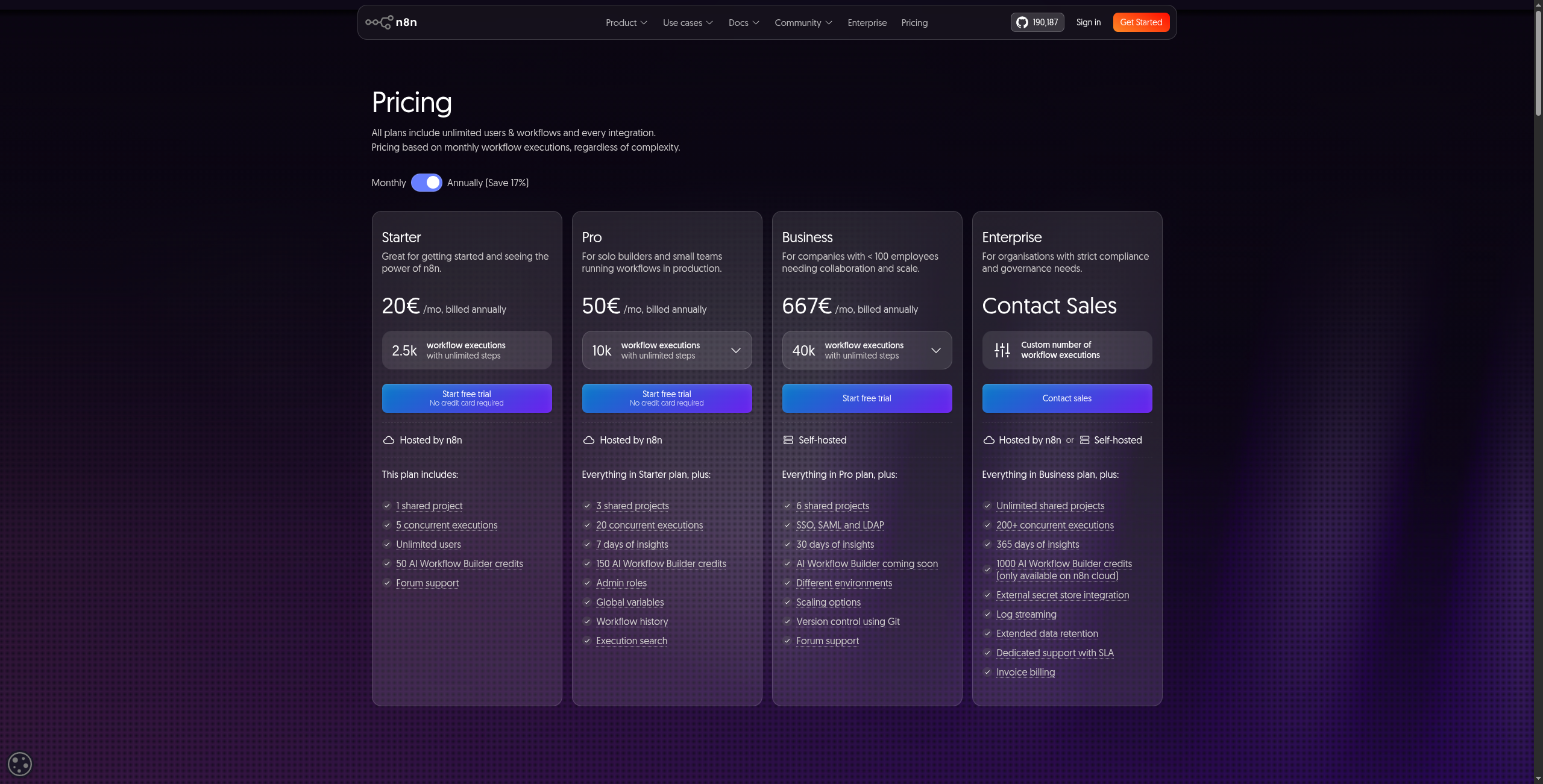Click checkmark icon next to Different environments
This screenshot has width=1543, height=784.
click(x=787, y=583)
